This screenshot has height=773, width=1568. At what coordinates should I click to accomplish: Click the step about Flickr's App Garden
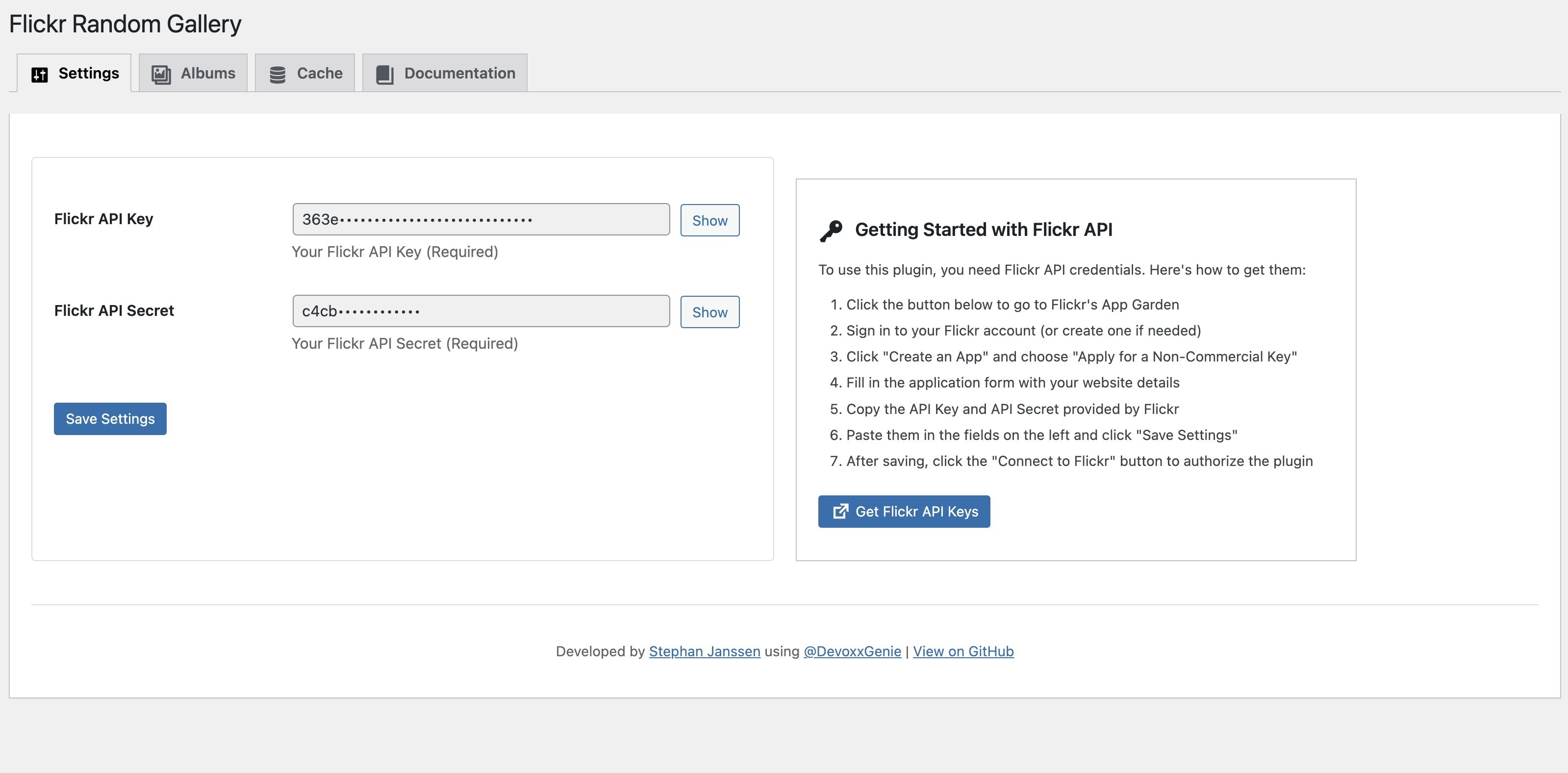point(1012,305)
